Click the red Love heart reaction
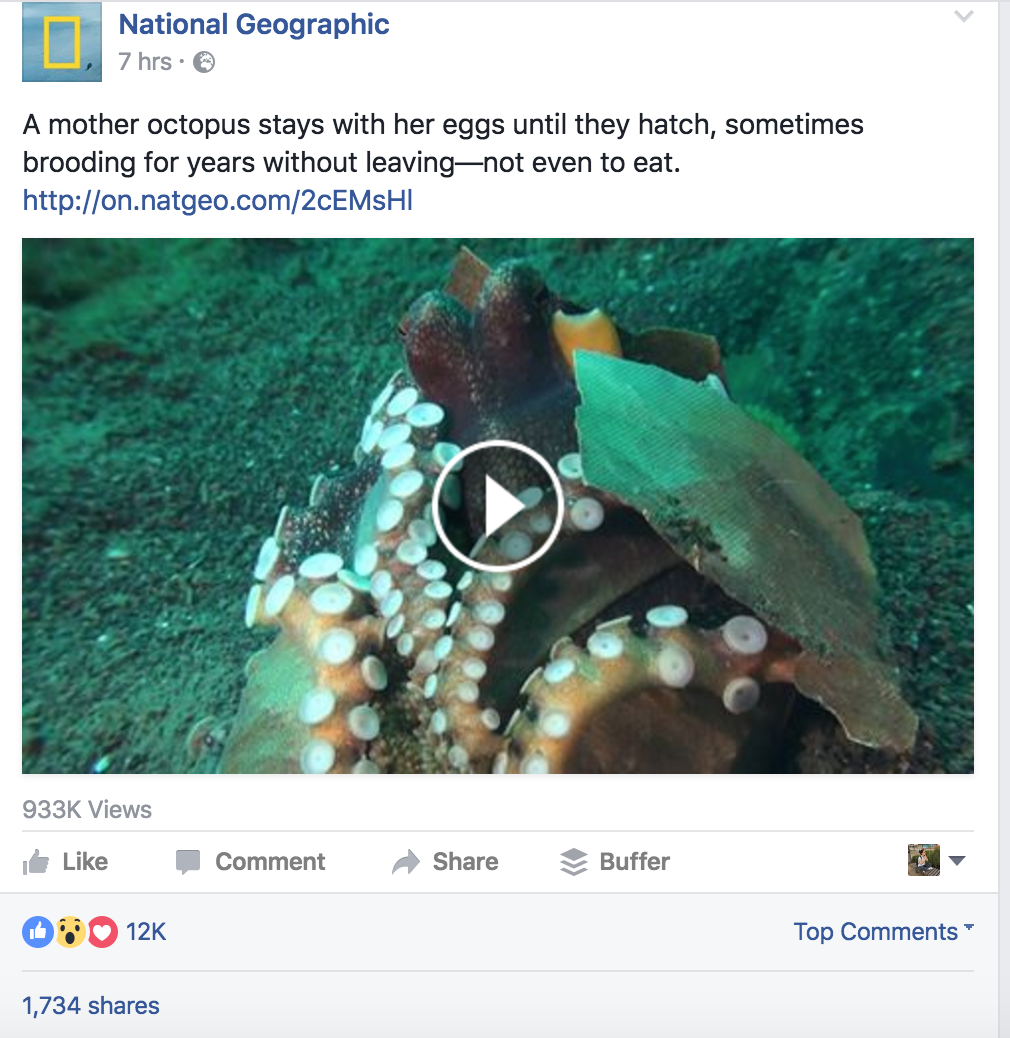This screenshot has width=1010, height=1038. coord(102,932)
